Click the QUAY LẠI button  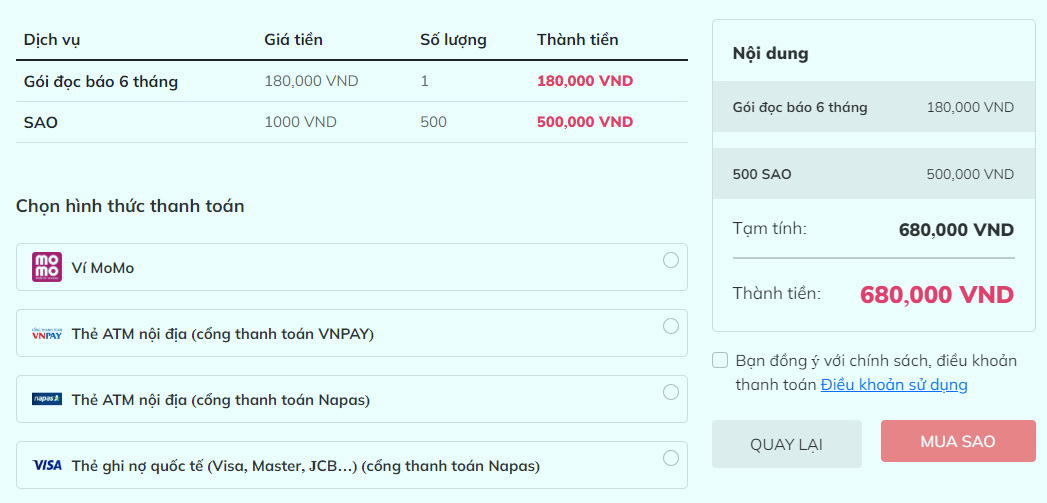(x=787, y=444)
